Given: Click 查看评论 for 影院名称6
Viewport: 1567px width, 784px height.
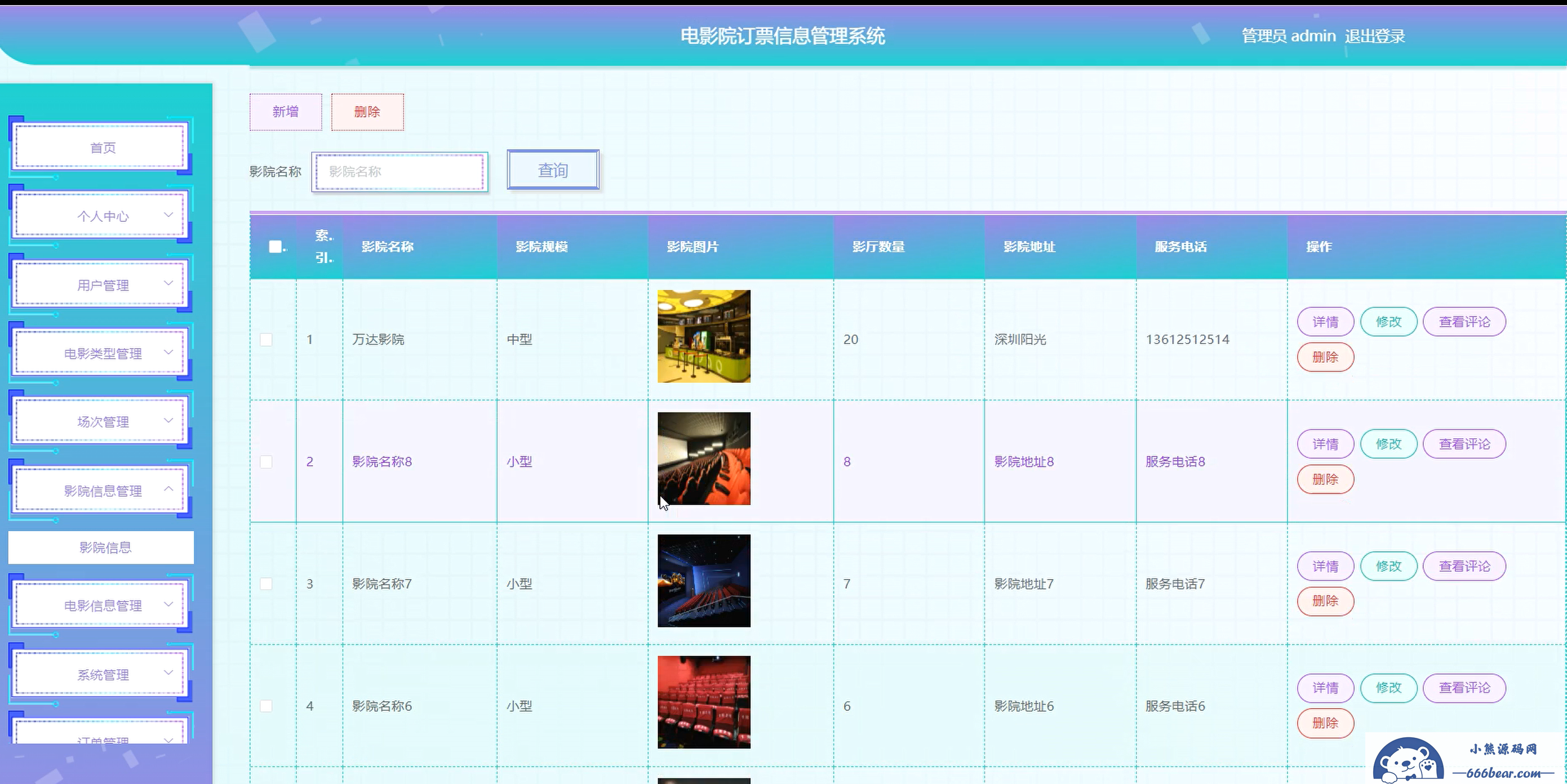Looking at the screenshot, I should tap(1464, 688).
